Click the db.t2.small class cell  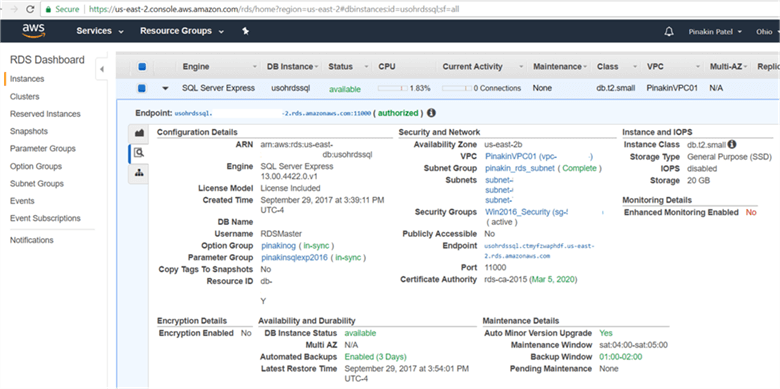[616, 88]
